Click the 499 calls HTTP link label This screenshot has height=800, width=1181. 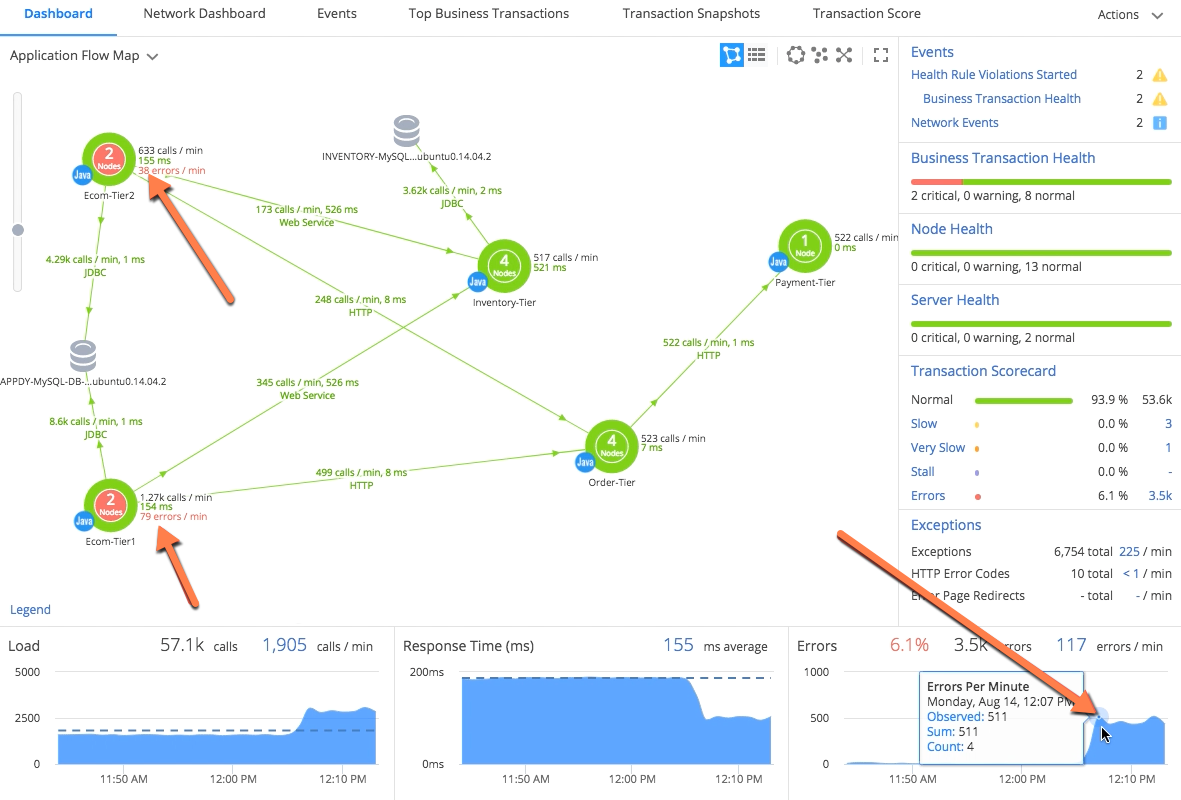[361, 478]
